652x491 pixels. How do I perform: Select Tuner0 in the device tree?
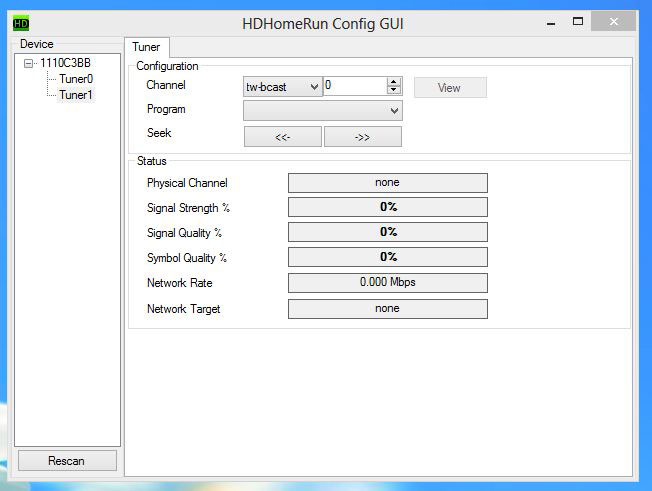(x=76, y=79)
